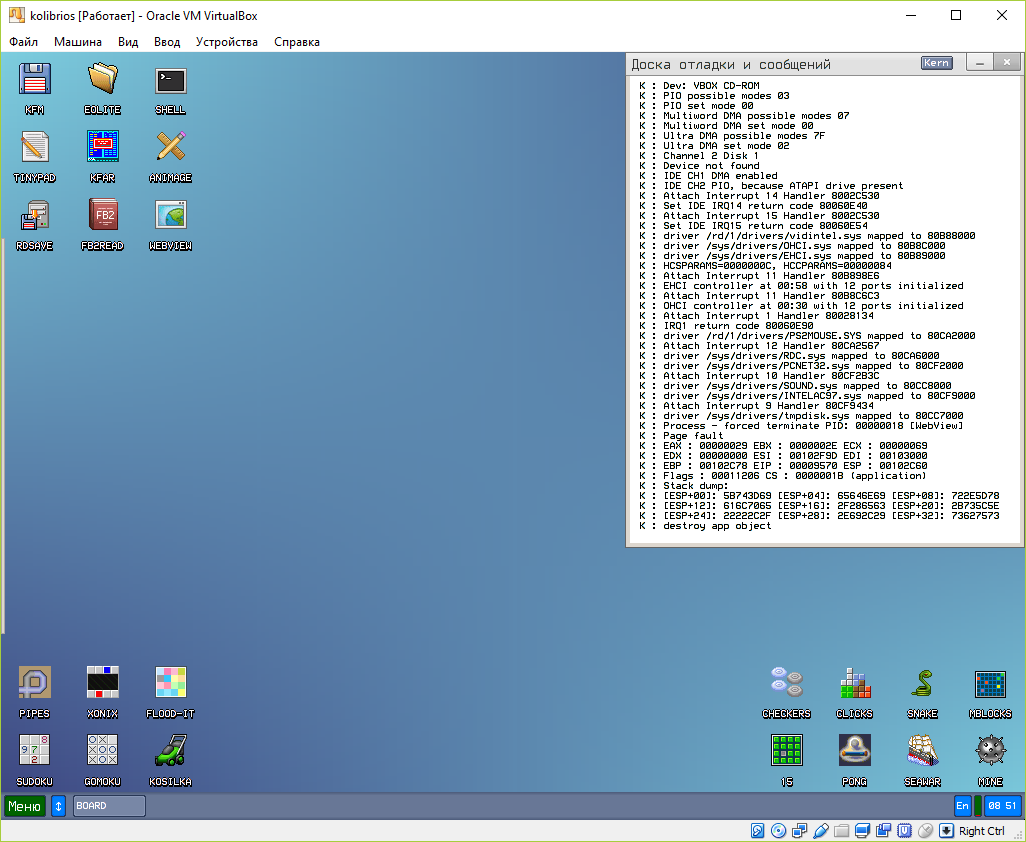Launch the TINYPAD text editor icon
This screenshot has height=842, width=1026.
point(35,148)
